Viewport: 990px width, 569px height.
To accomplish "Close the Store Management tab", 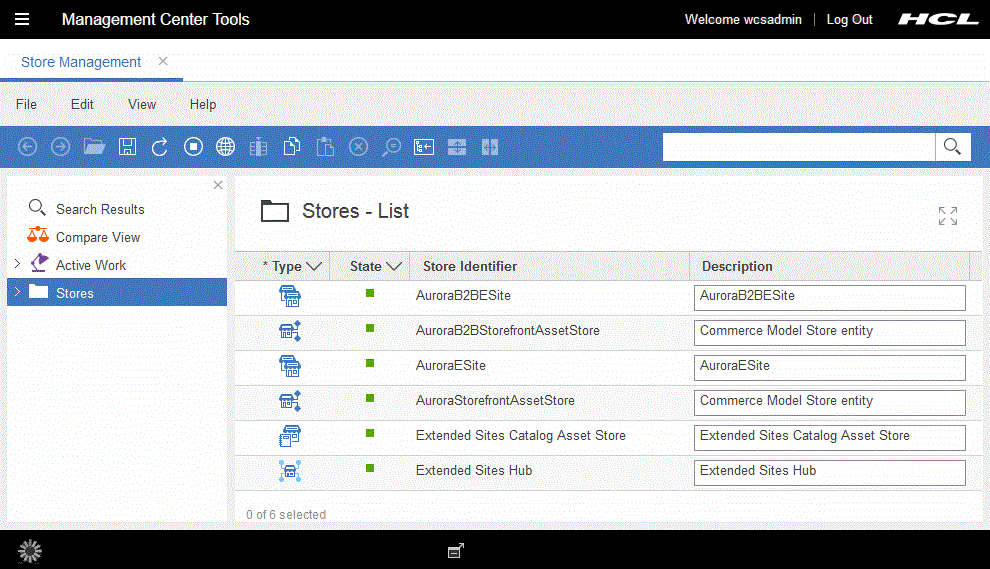I will 163,61.
